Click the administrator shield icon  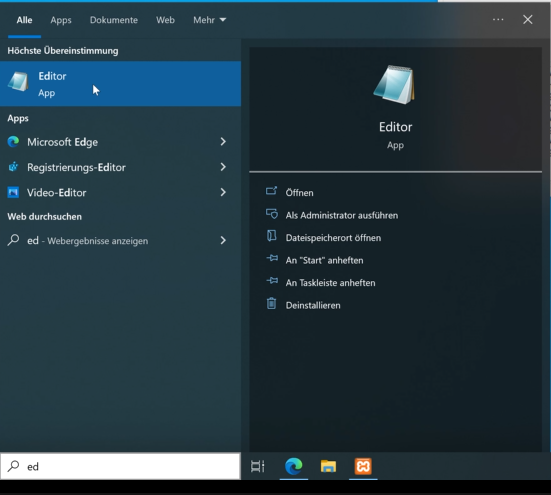(271, 214)
